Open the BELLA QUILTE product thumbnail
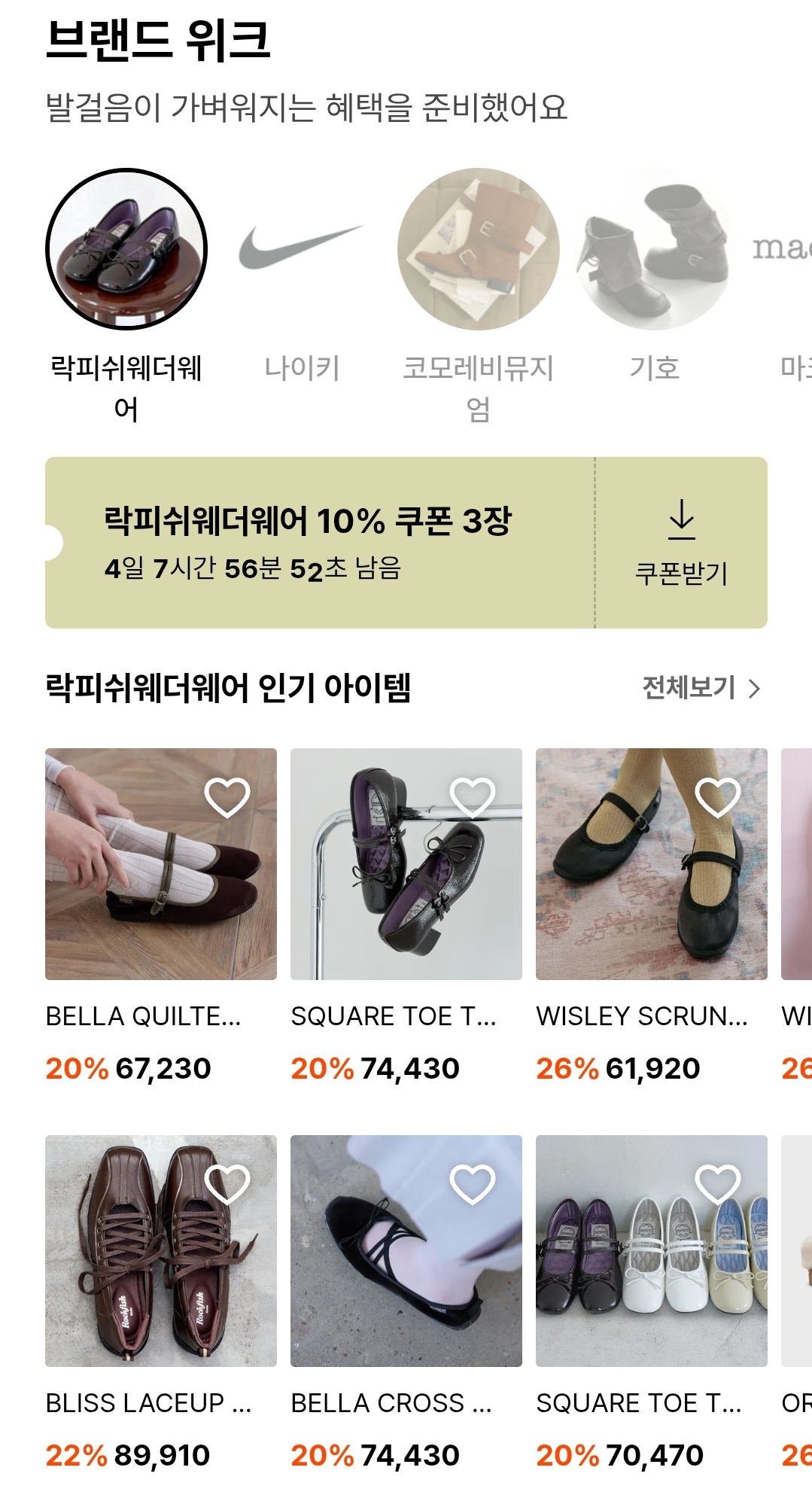 point(161,864)
